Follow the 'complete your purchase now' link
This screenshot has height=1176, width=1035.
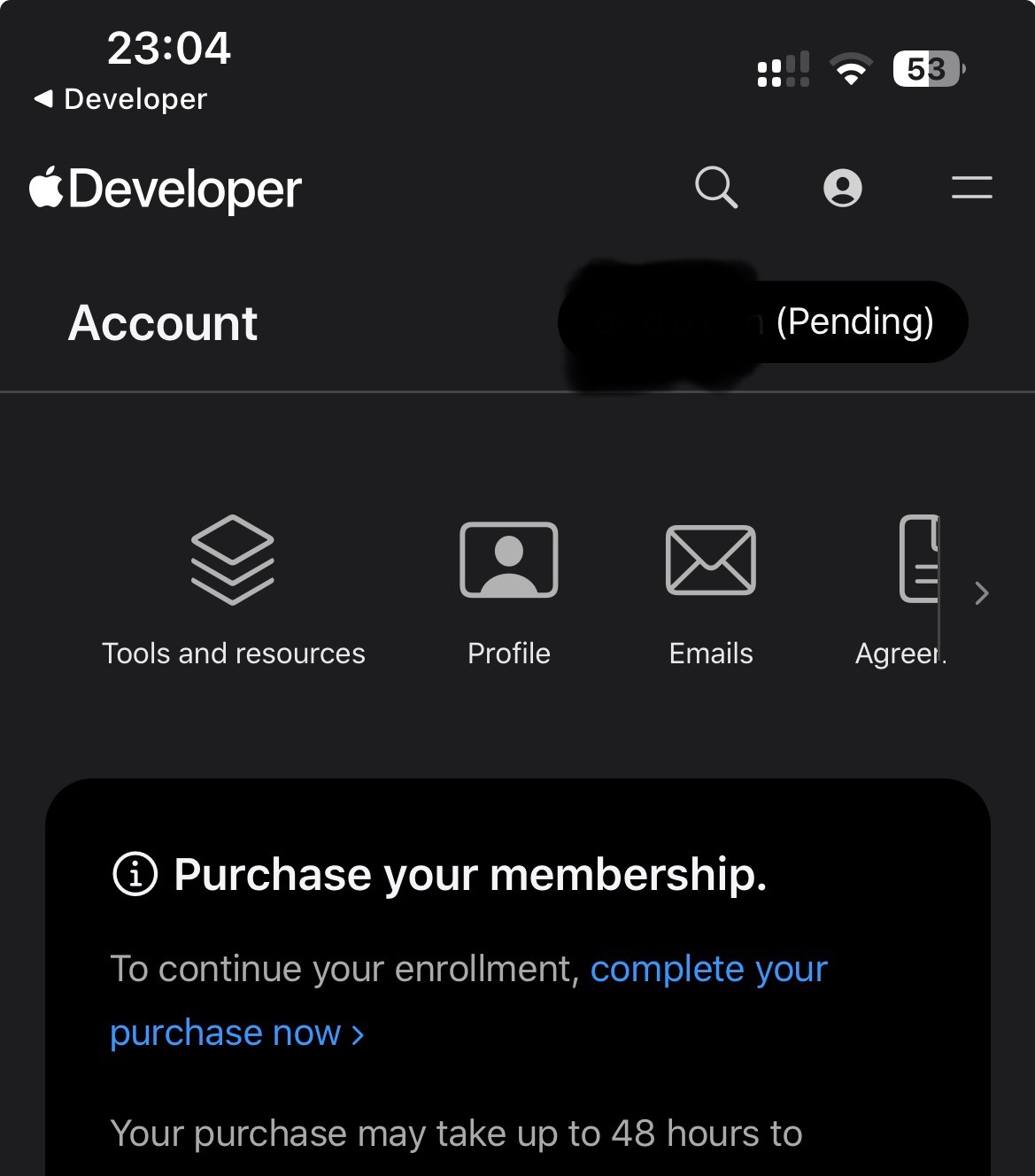click(468, 1001)
